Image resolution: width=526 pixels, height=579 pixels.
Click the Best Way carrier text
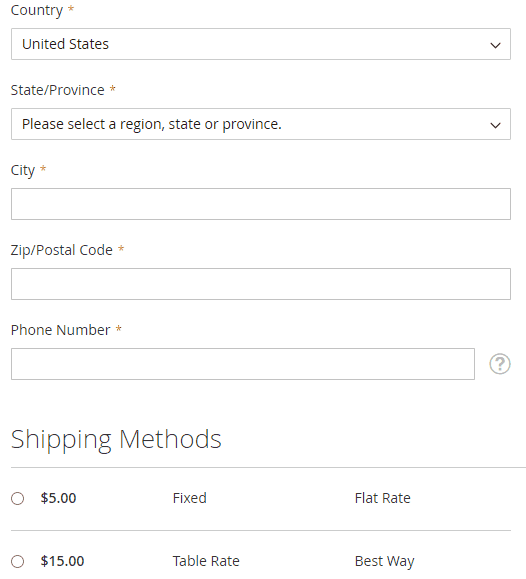[385, 562]
